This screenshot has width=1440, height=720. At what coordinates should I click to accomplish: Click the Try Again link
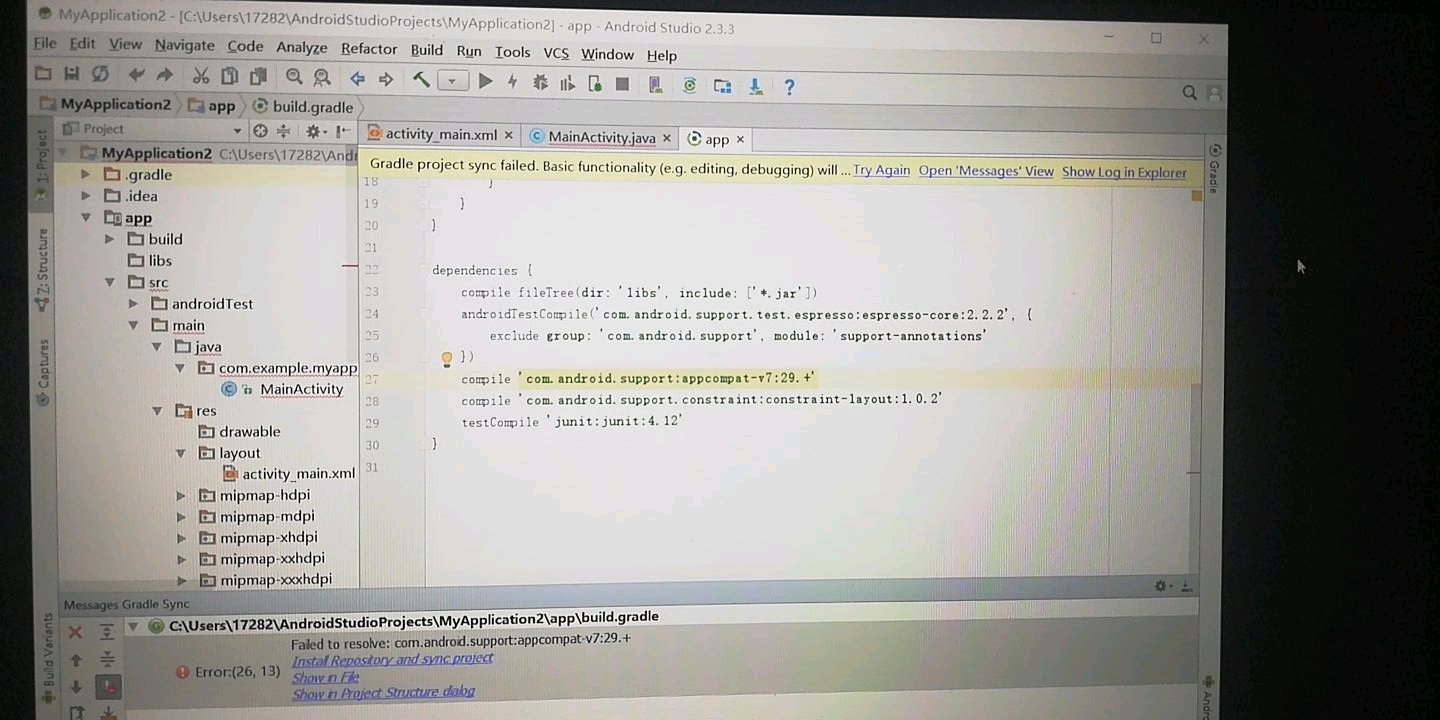click(881, 170)
